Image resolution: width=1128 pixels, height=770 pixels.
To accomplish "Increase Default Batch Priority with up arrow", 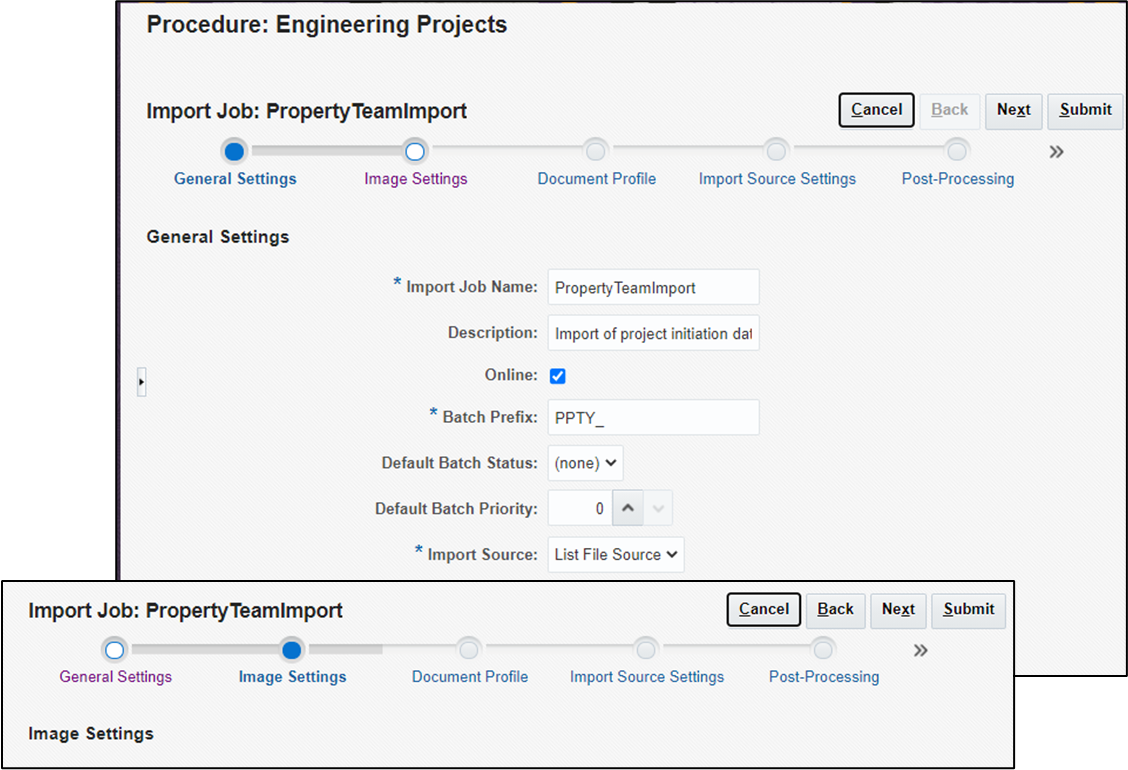I will pos(628,508).
